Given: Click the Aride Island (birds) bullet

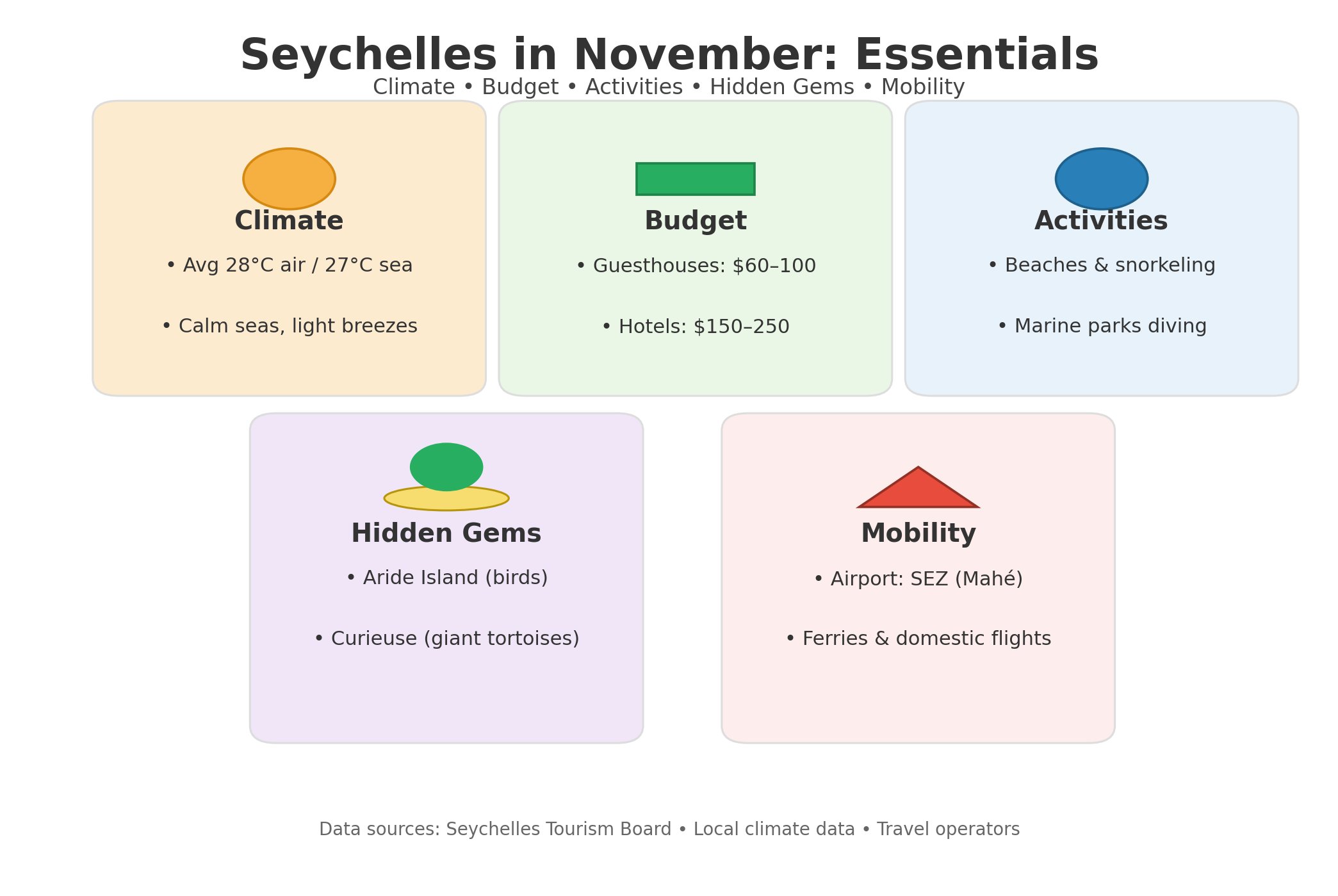Looking at the screenshot, I should 446,578.
